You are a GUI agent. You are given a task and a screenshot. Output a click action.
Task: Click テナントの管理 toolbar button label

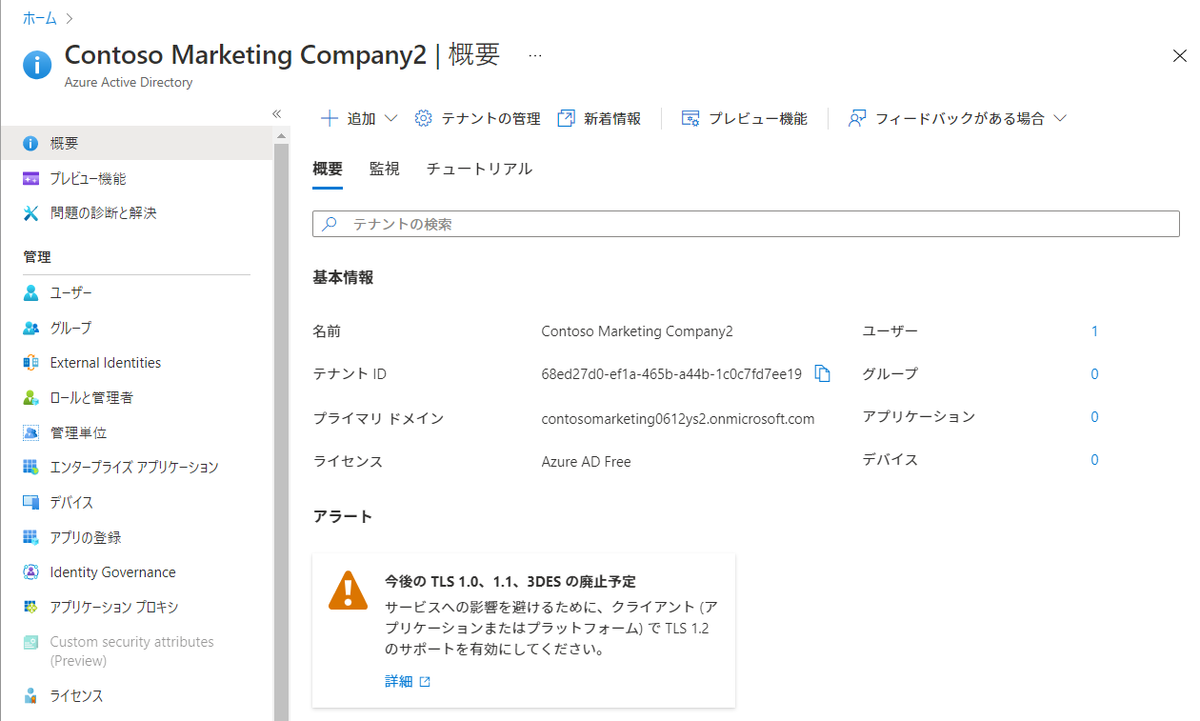(491, 118)
